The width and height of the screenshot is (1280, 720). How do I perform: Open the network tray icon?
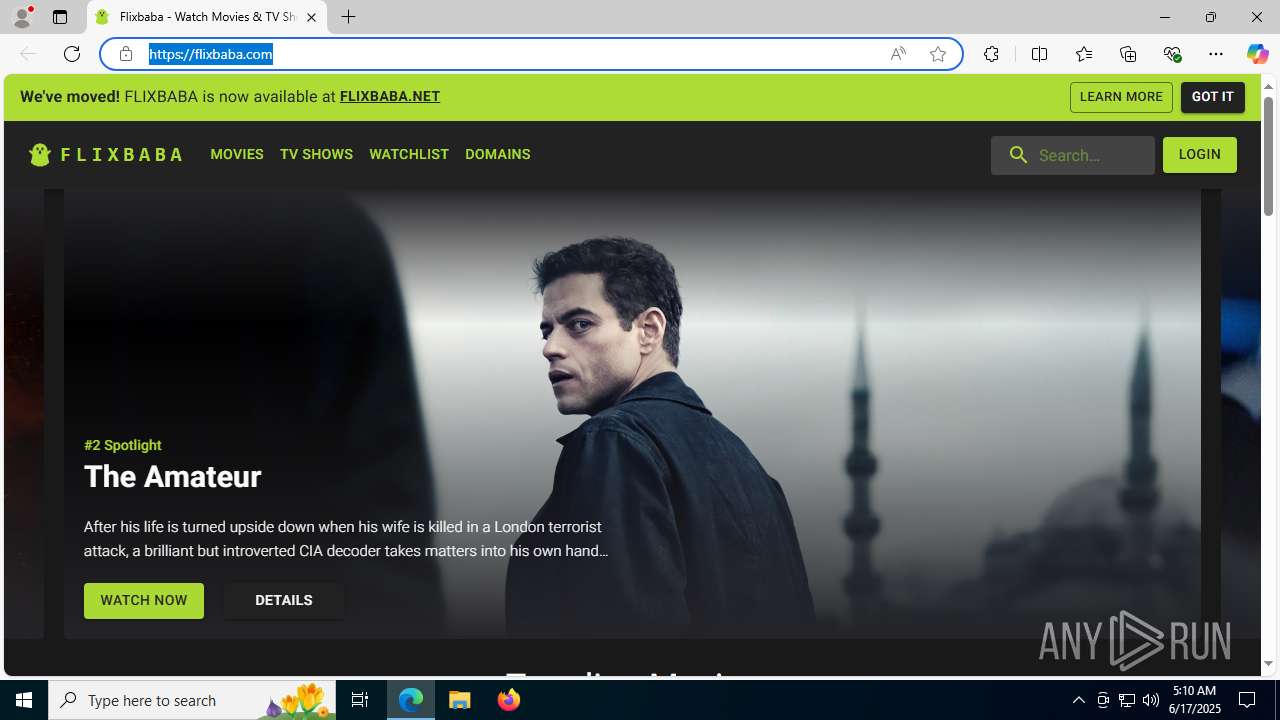click(x=1127, y=700)
